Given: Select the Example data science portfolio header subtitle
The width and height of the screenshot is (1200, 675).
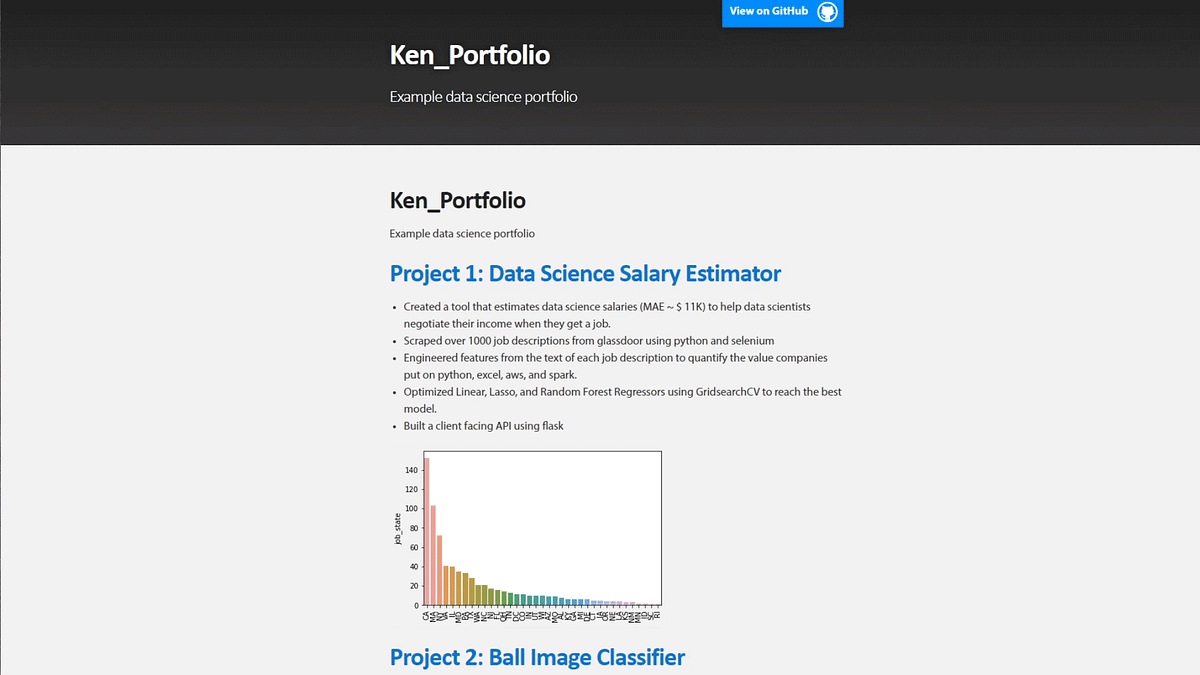Looking at the screenshot, I should 483,96.
